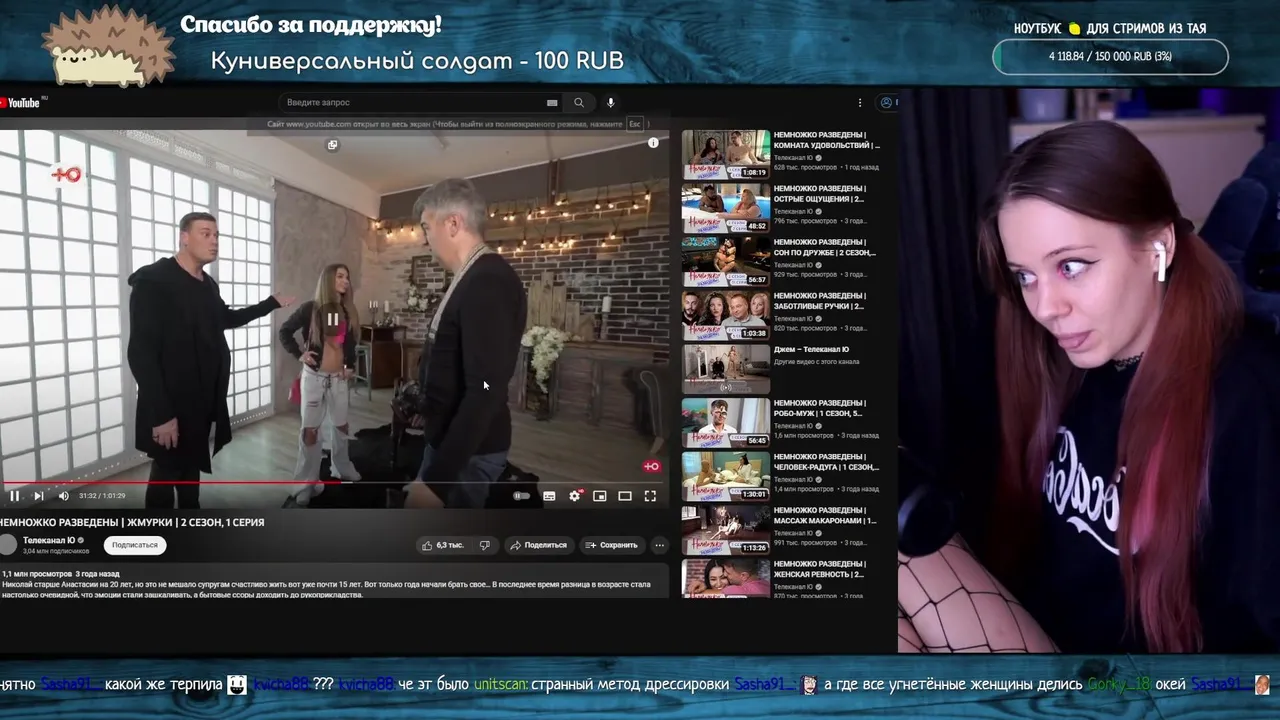Open the on-screen keyboard icon in search
1280x720 pixels.
552,102
